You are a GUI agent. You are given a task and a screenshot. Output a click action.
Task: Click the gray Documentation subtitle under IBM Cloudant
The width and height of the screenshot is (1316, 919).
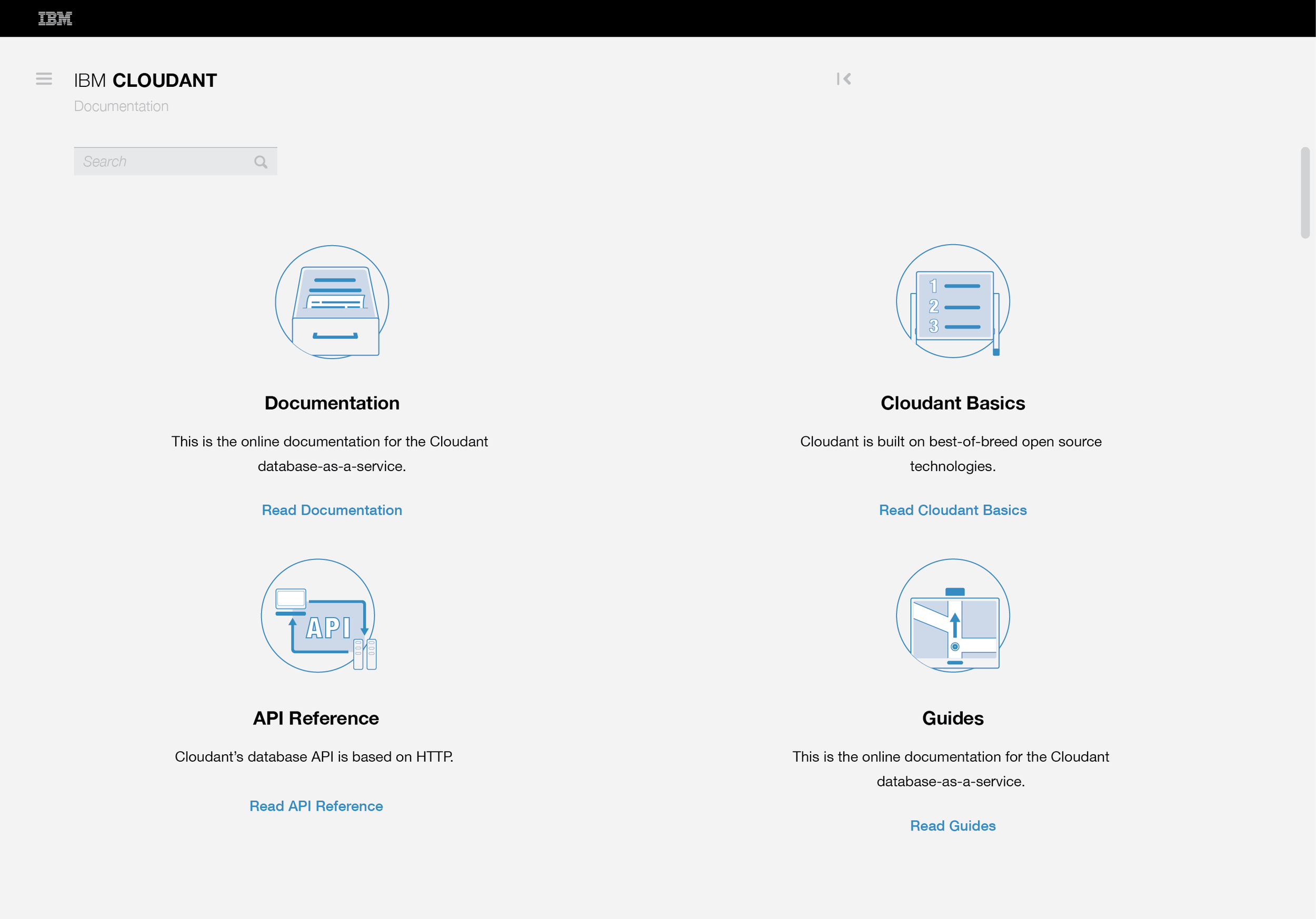point(121,106)
